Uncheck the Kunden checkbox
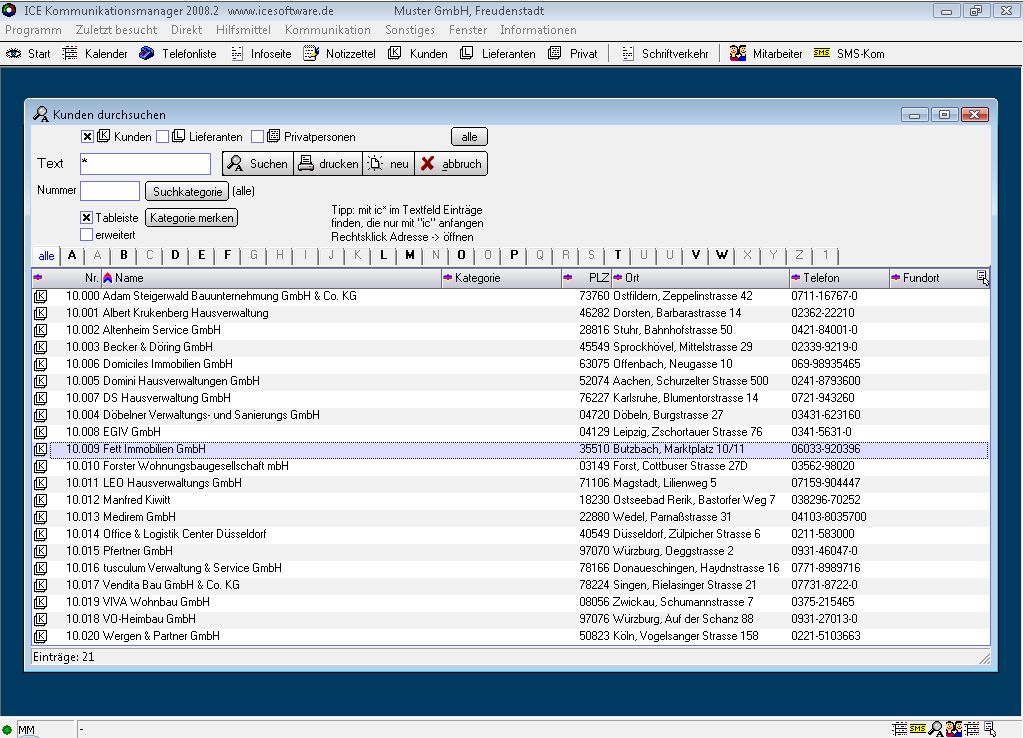The image size is (1024, 738). tap(87, 137)
